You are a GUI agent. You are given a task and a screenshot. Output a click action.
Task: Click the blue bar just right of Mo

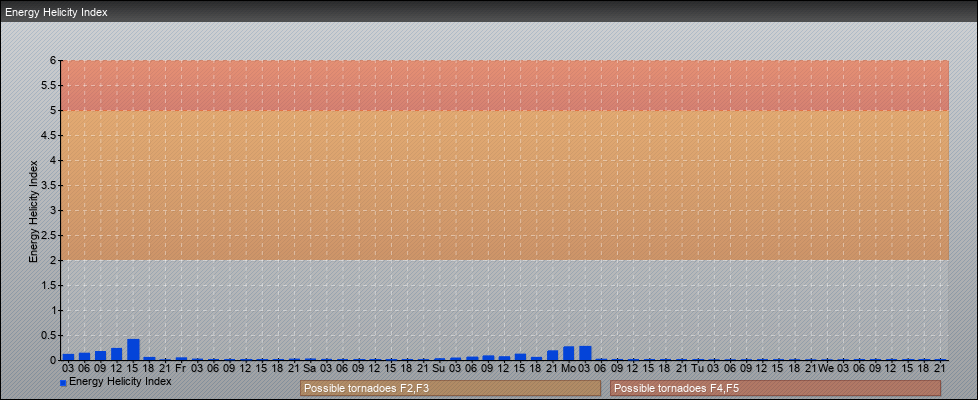click(x=585, y=353)
